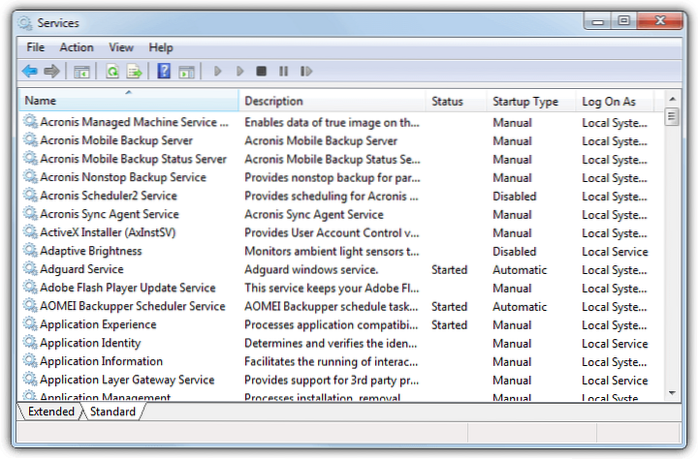Screen dimensions: 698x459
Task: Click 'Adguard windows service.' description
Action: 311,269
